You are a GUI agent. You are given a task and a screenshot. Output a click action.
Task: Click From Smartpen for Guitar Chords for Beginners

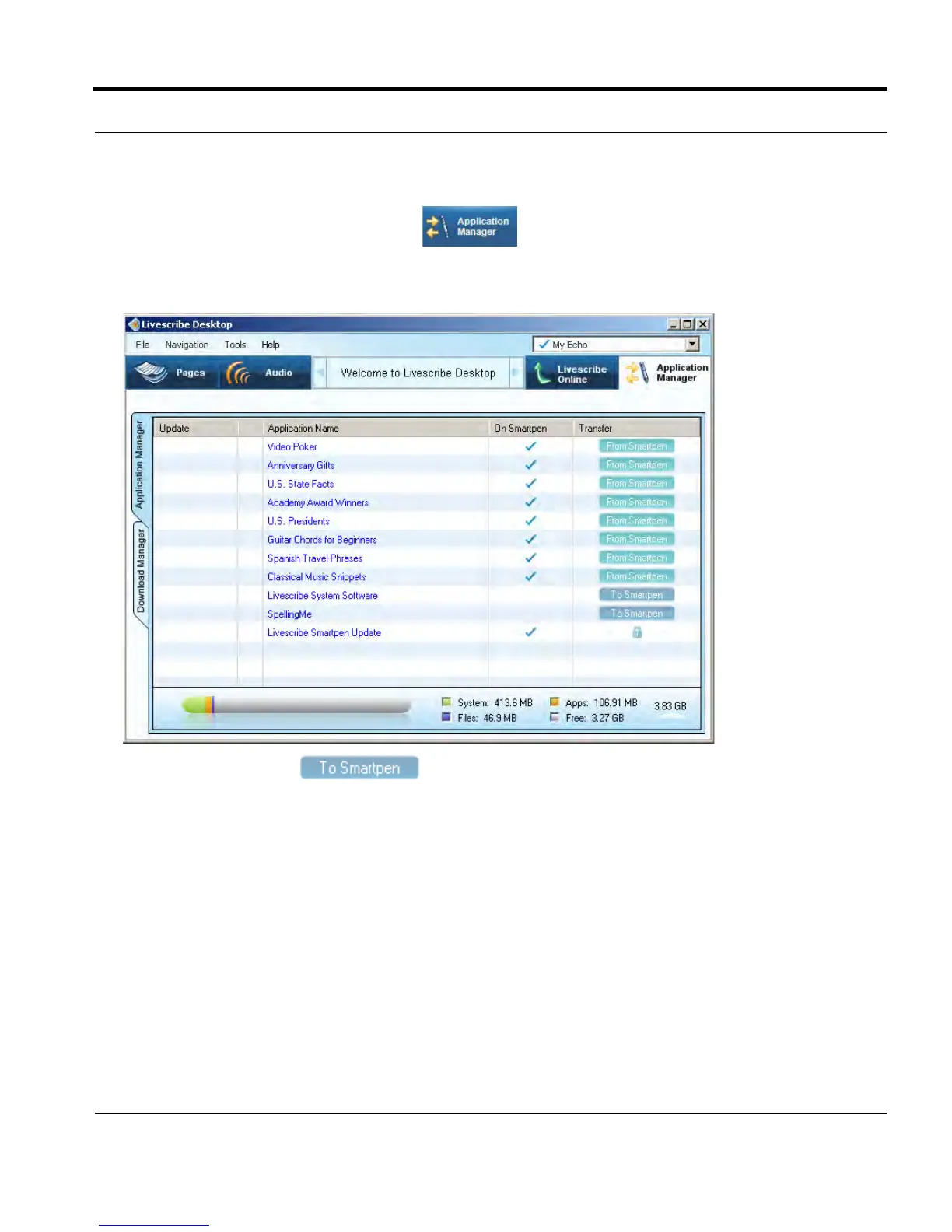coord(636,540)
